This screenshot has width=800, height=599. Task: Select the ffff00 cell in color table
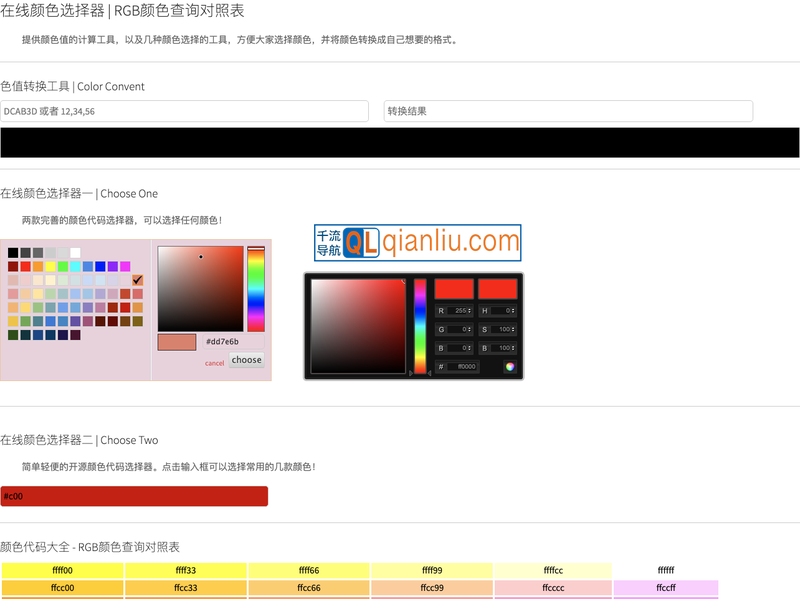[62, 571]
